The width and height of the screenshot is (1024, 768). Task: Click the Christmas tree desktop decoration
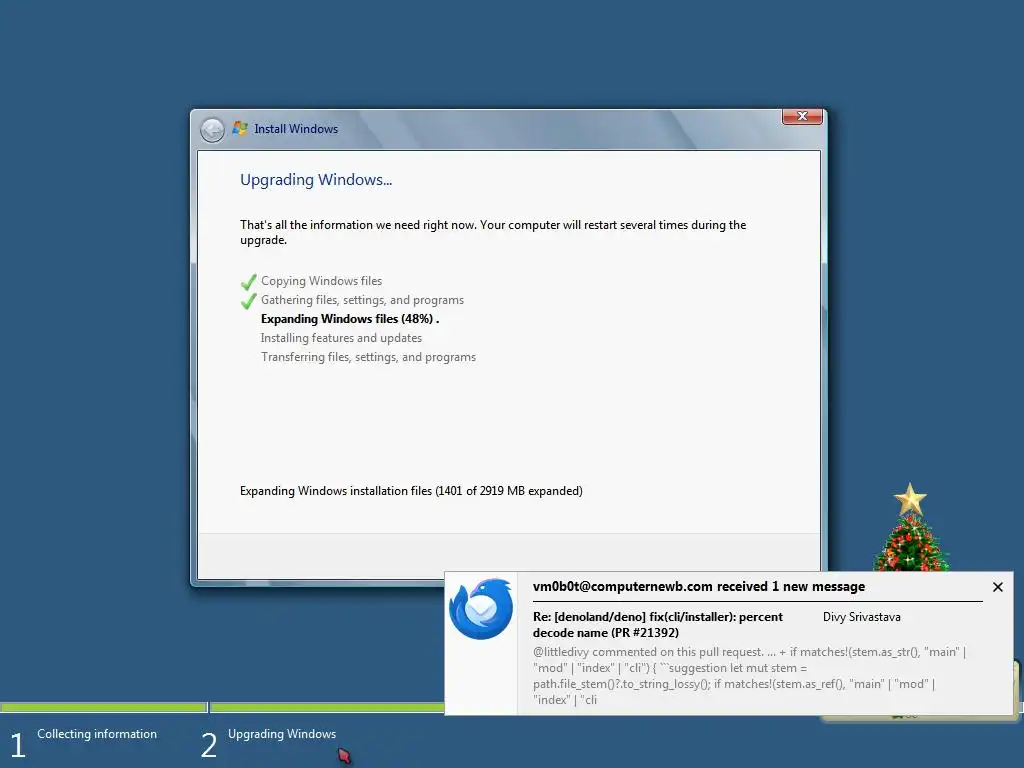click(911, 528)
